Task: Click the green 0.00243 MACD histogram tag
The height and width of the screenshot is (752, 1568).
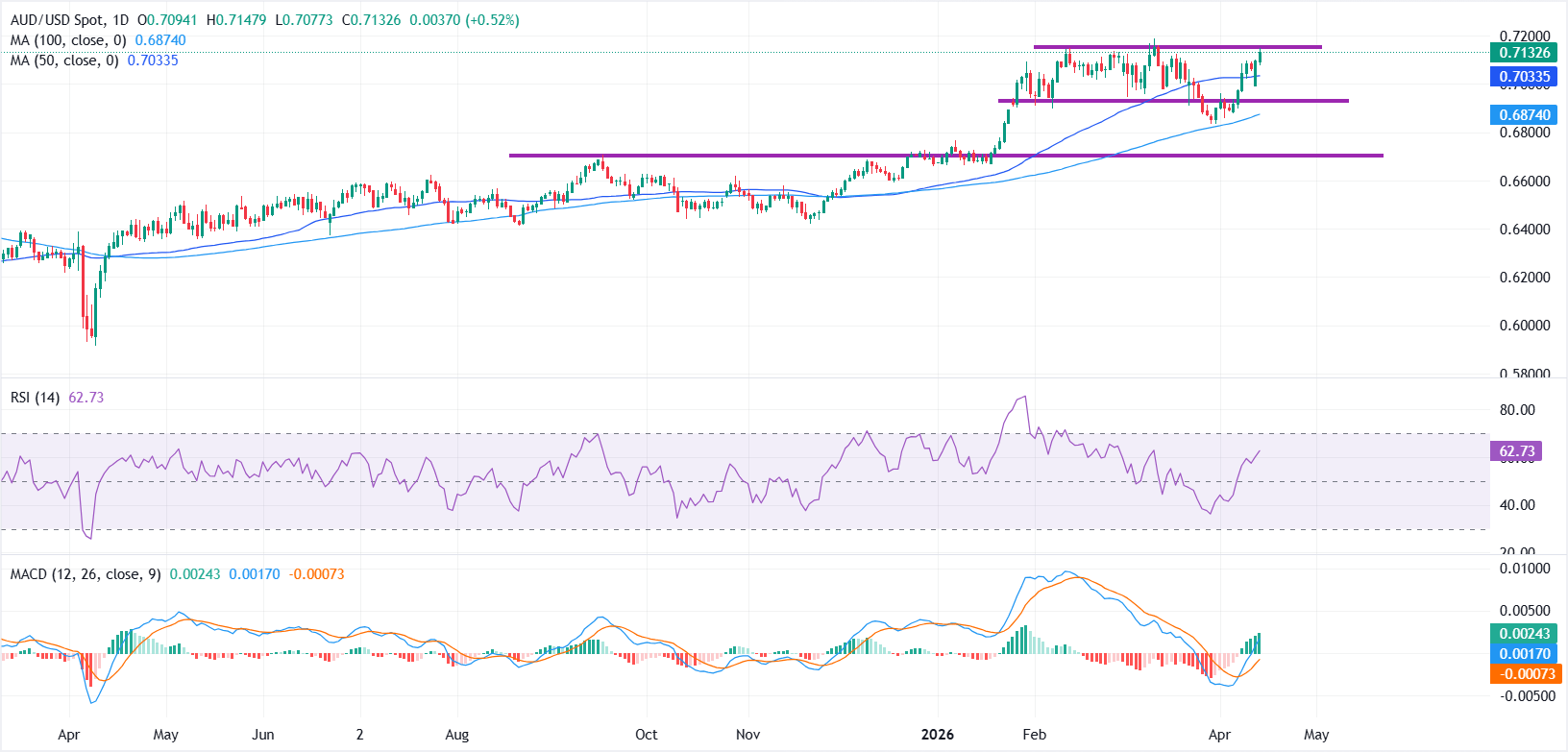Action: click(1524, 634)
